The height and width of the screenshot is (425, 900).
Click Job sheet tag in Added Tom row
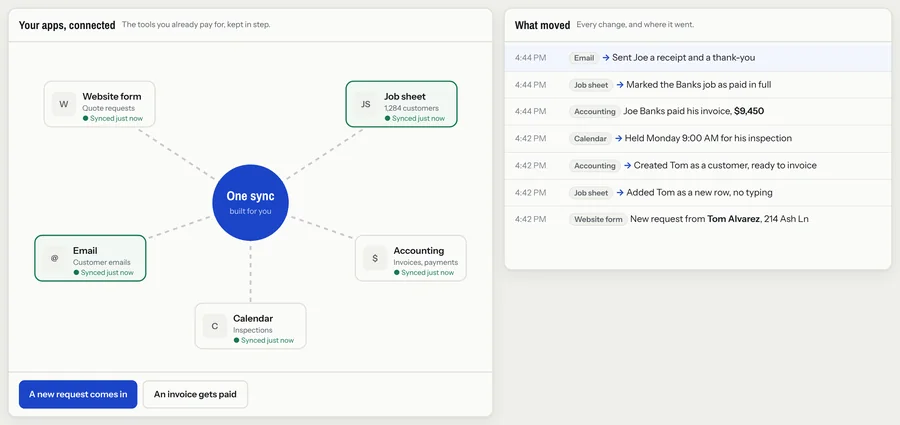pos(591,192)
